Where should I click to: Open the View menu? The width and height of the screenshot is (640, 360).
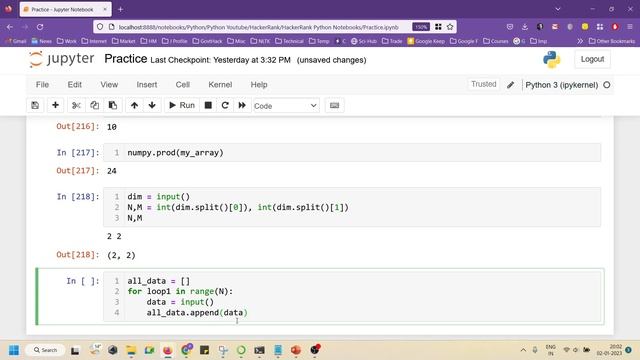[109, 84]
